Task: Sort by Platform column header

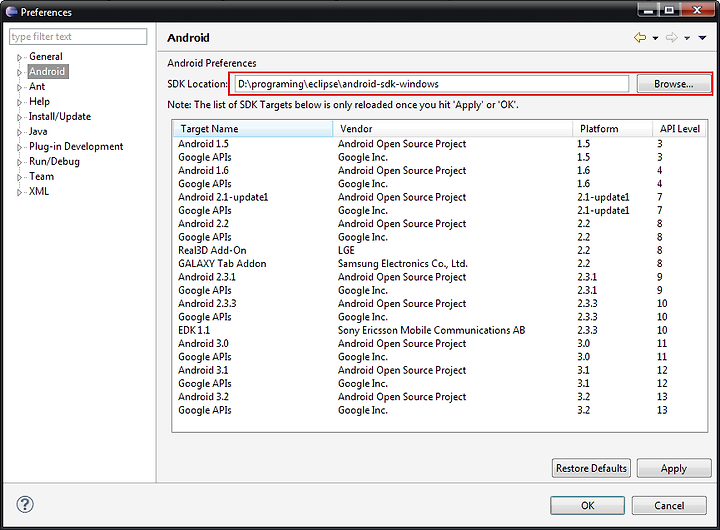Action: 613,129
